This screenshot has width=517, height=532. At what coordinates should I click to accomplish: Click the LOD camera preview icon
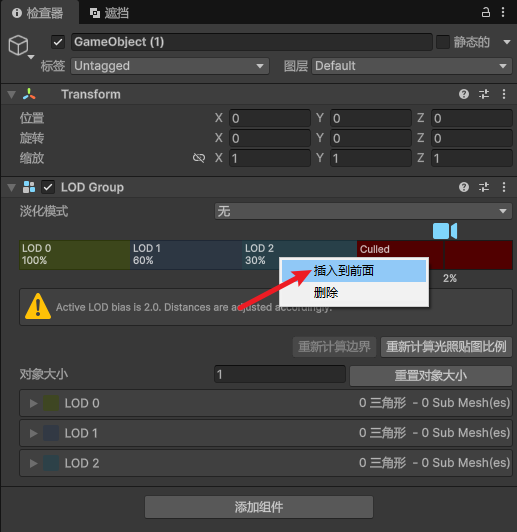445,231
